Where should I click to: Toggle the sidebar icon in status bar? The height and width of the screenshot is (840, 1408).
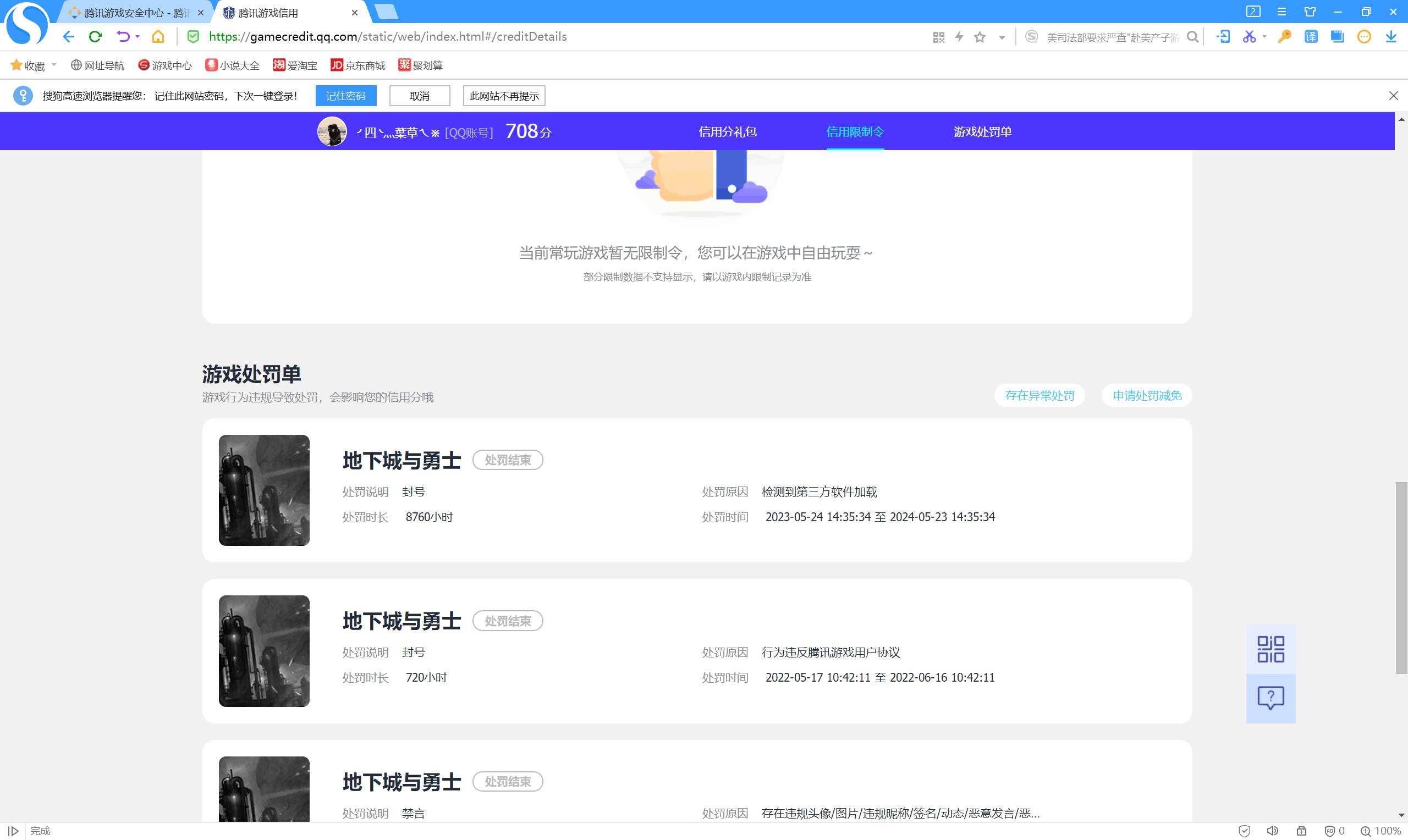(x=13, y=831)
